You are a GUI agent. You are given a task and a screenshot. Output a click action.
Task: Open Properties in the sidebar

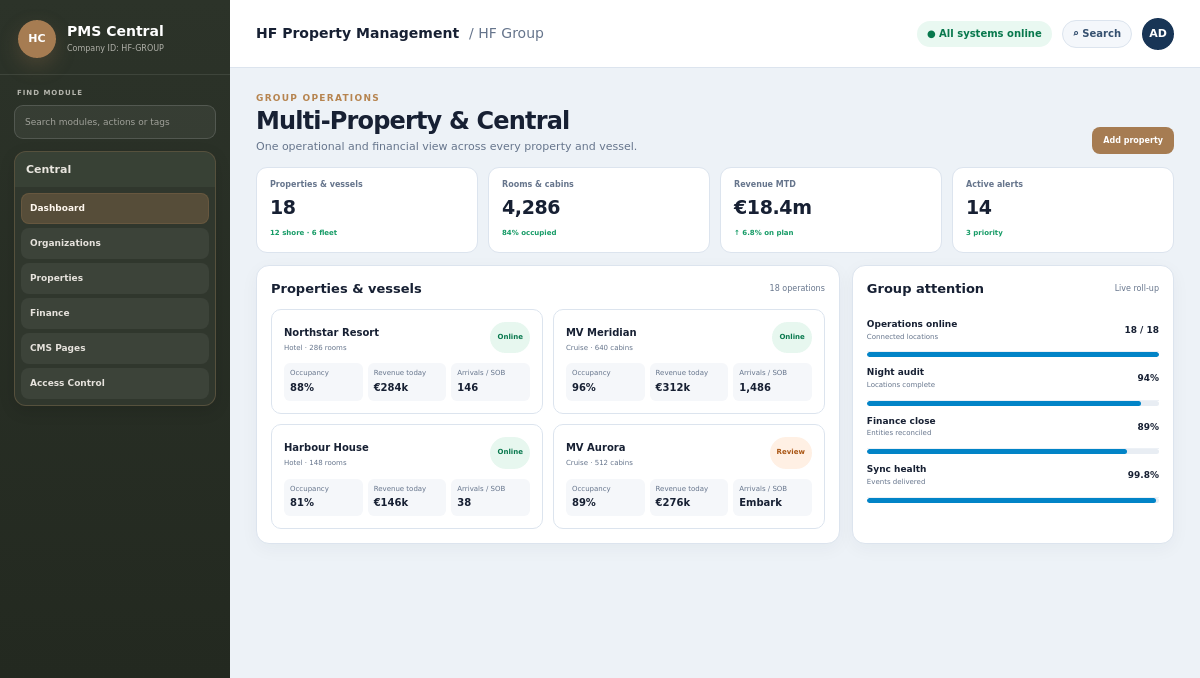(115, 278)
